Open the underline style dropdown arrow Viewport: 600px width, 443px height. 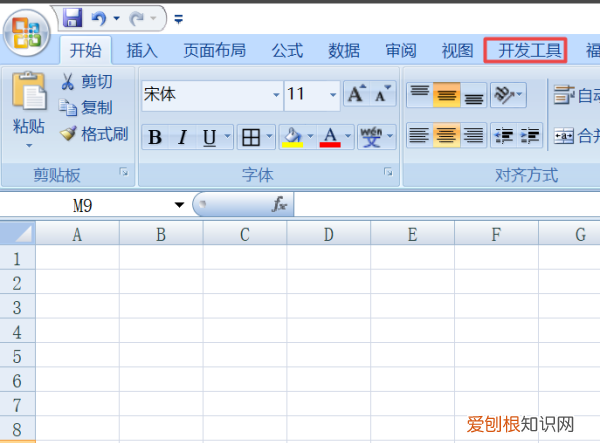tap(227, 136)
